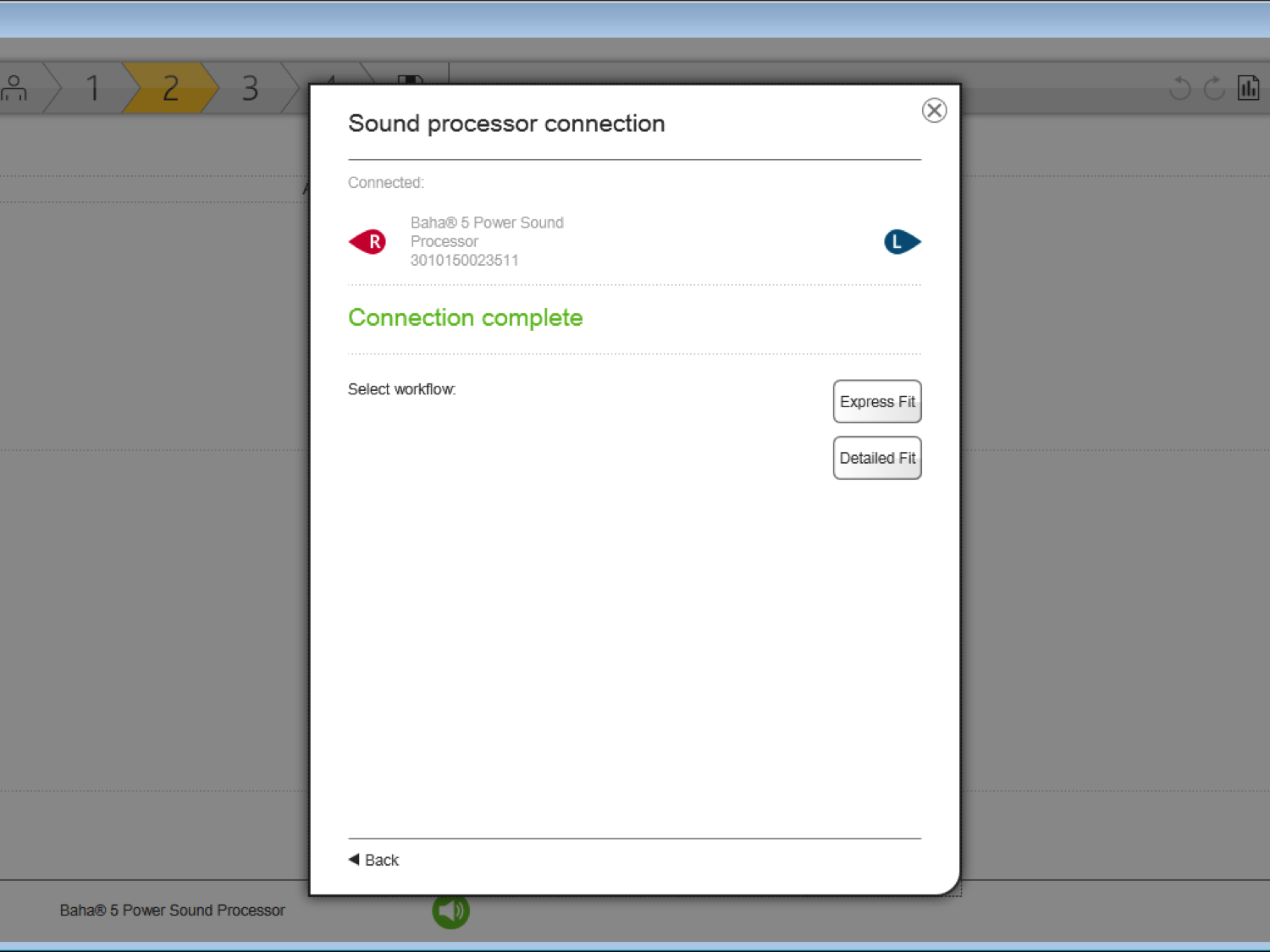The image size is (1270, 952).
Task: Click the Select workflow label
Action: (x=401, y=389)
